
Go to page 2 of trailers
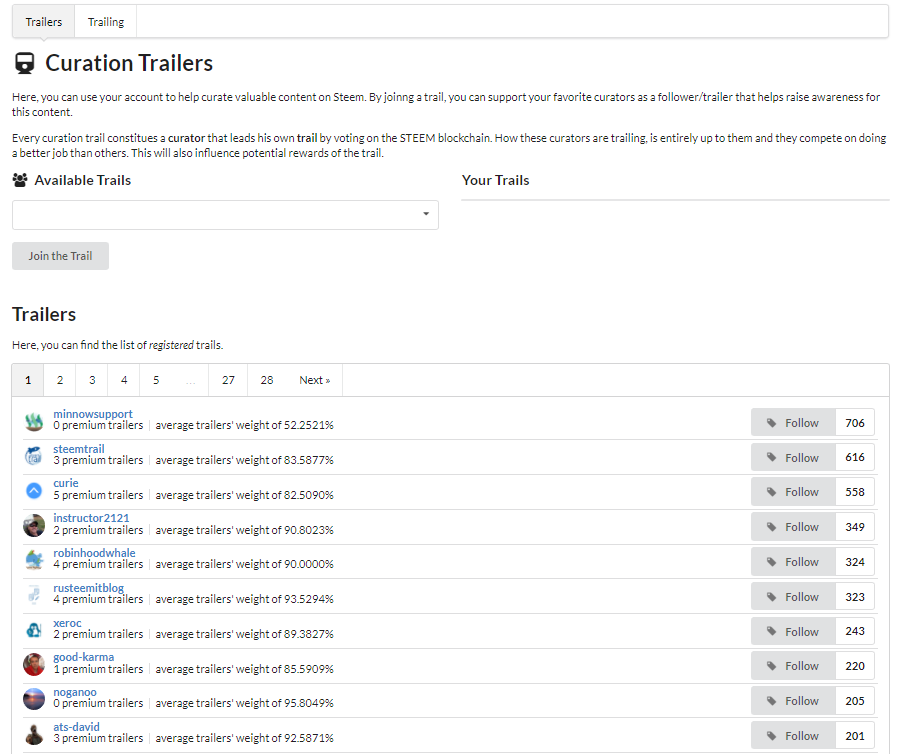pyautogui.click(x=60, y=380)
